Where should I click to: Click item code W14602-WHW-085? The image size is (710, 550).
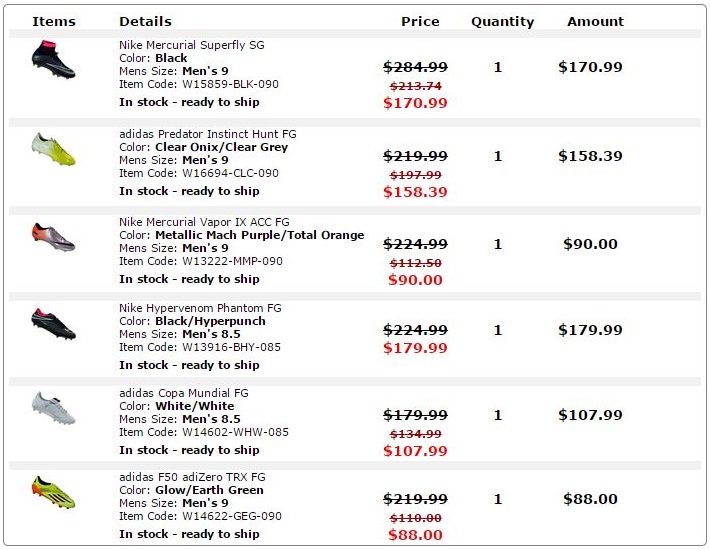coord(235,432)
